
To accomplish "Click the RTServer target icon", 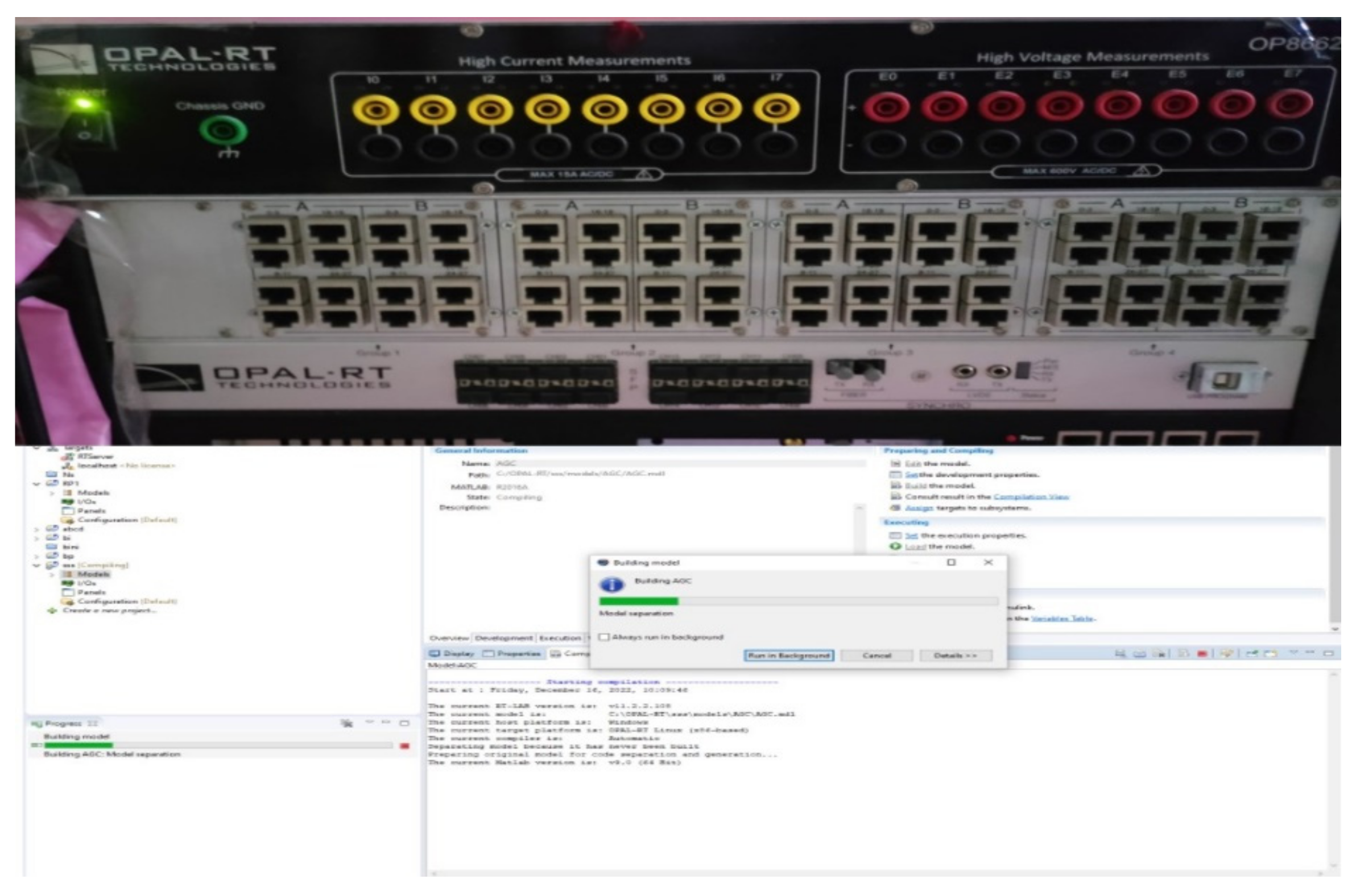I will coord(68,456).
